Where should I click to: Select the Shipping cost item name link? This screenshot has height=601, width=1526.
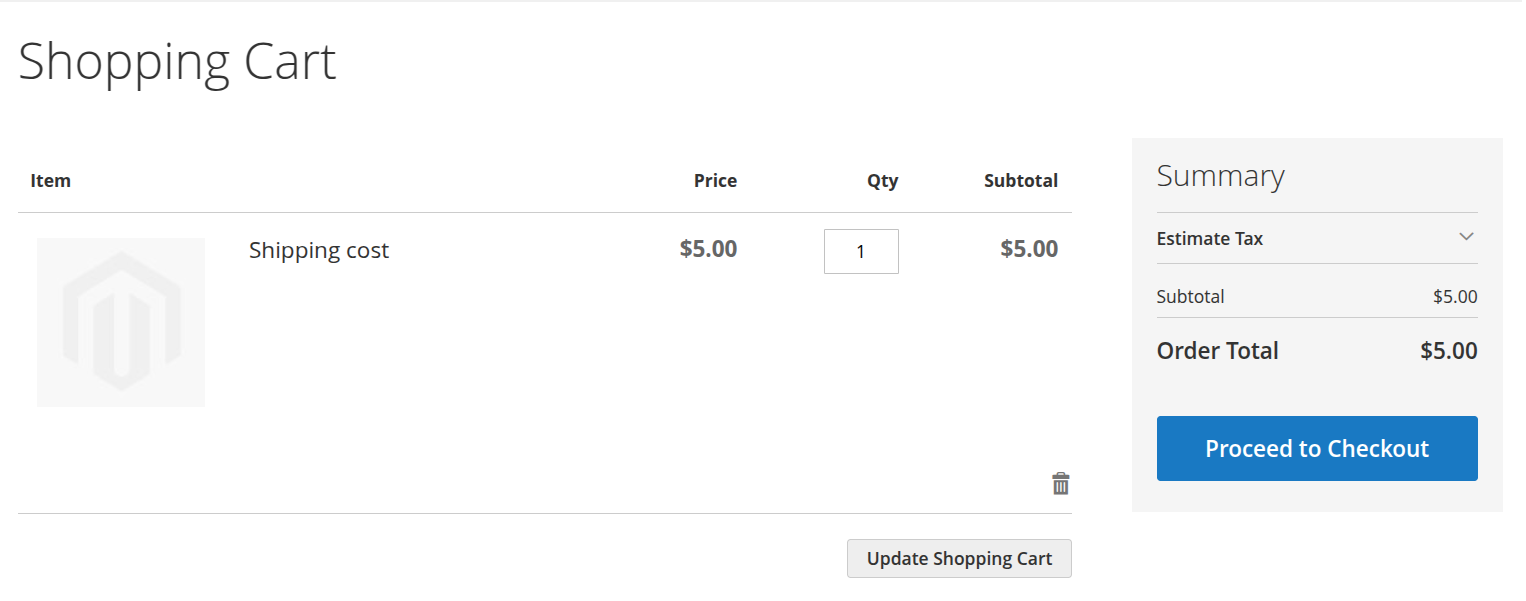(x=318, y=250)
